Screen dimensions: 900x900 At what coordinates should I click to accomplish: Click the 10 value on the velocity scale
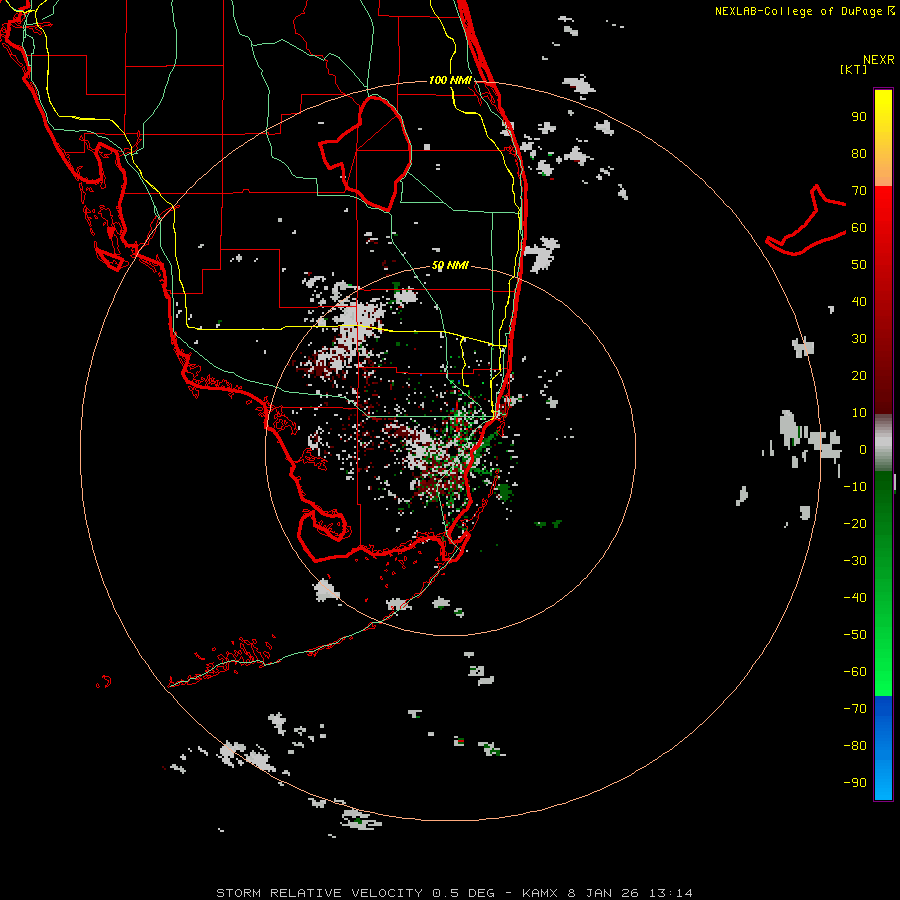pyautogui.click(x=859, y=413)
